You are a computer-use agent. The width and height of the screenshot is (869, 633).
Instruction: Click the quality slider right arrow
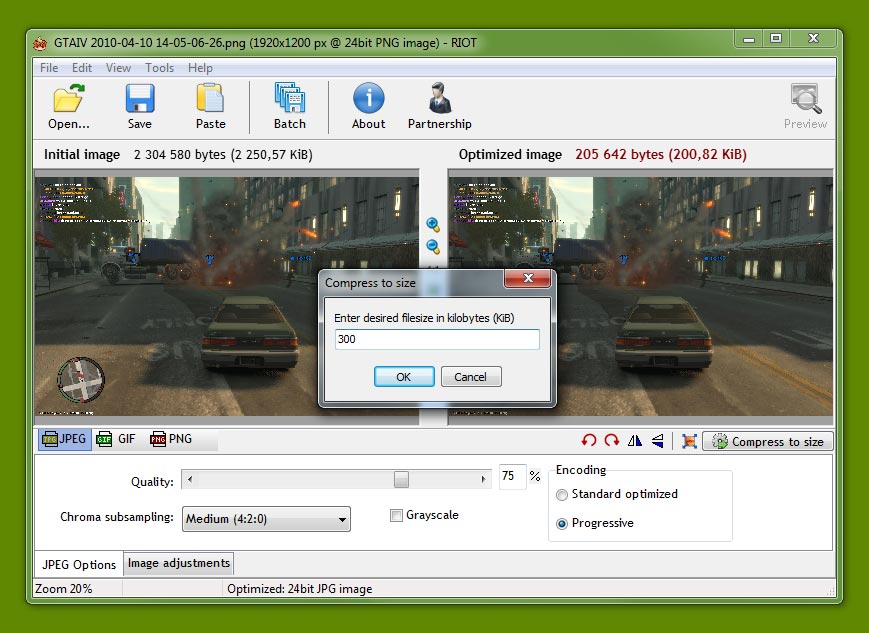click(x=483, y=479)
